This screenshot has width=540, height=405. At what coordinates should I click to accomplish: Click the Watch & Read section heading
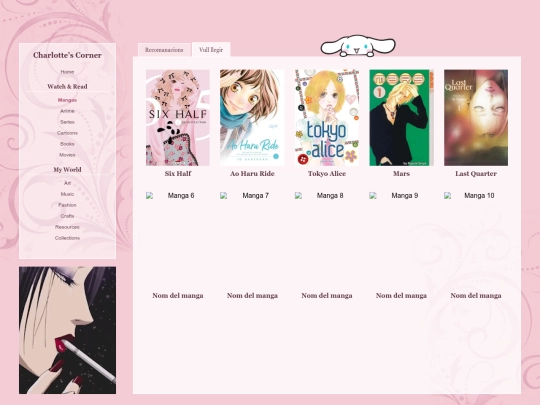pos(67,86)
